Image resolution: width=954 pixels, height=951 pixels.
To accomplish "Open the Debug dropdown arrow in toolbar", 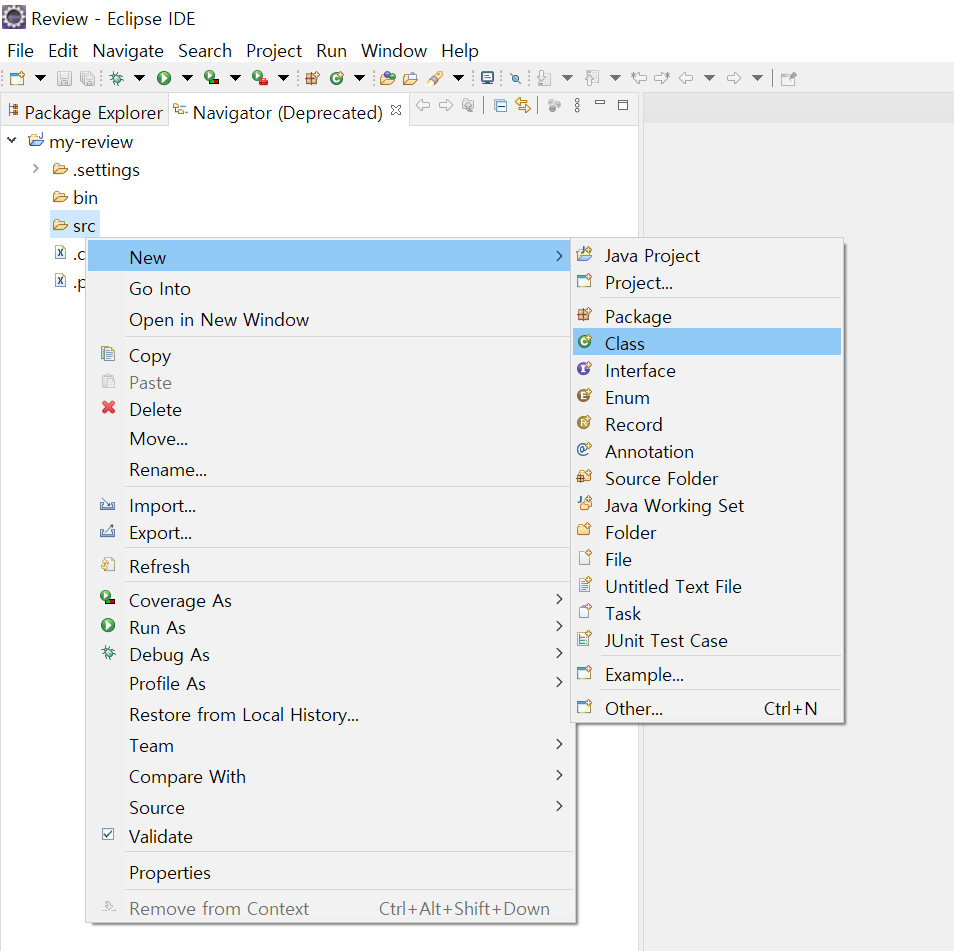I will point(139,78).
